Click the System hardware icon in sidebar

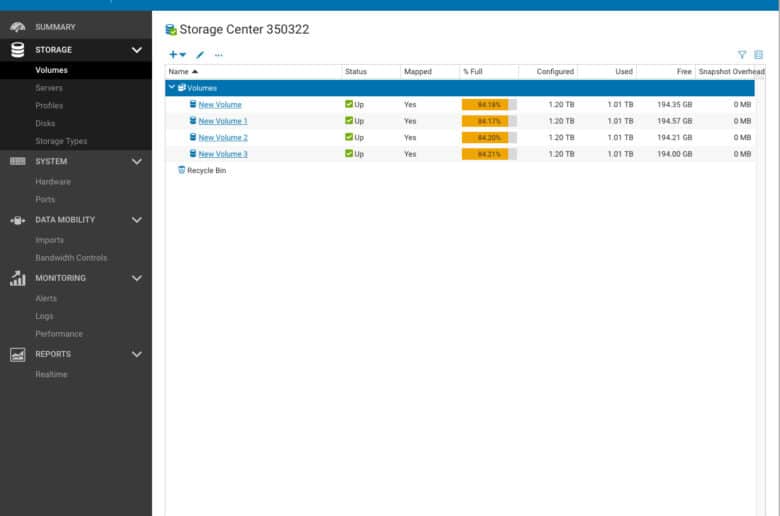(x=17, y=161)
